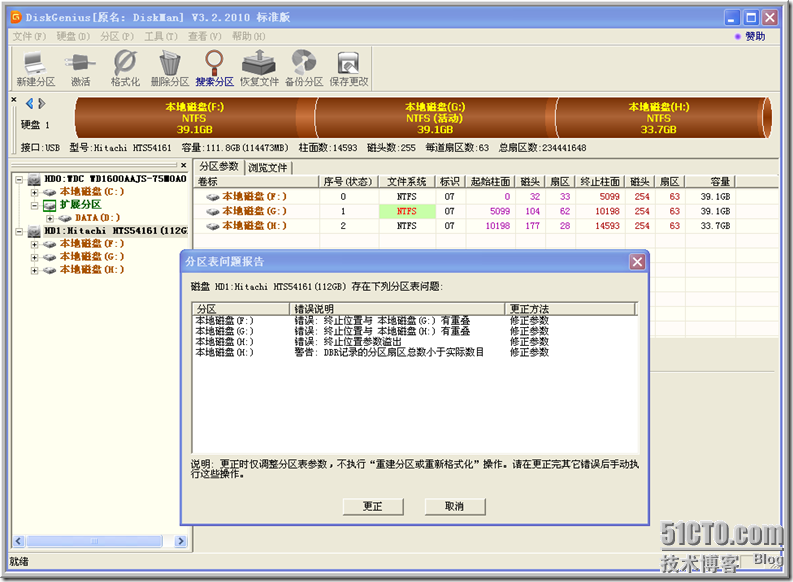The height and width of the screenshot is (582, 793).
Task: Click the 文件系统 column header
Action: (x=407, y=182)
